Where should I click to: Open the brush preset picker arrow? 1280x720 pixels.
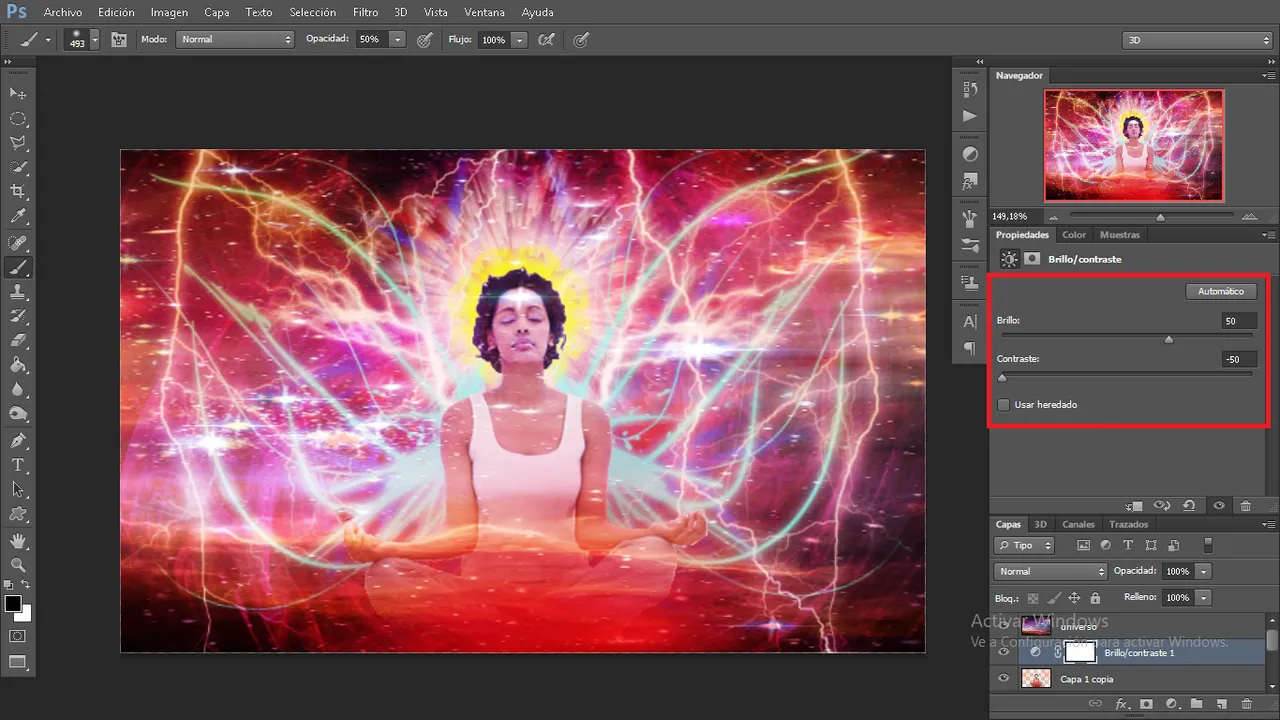click(95, 40)
